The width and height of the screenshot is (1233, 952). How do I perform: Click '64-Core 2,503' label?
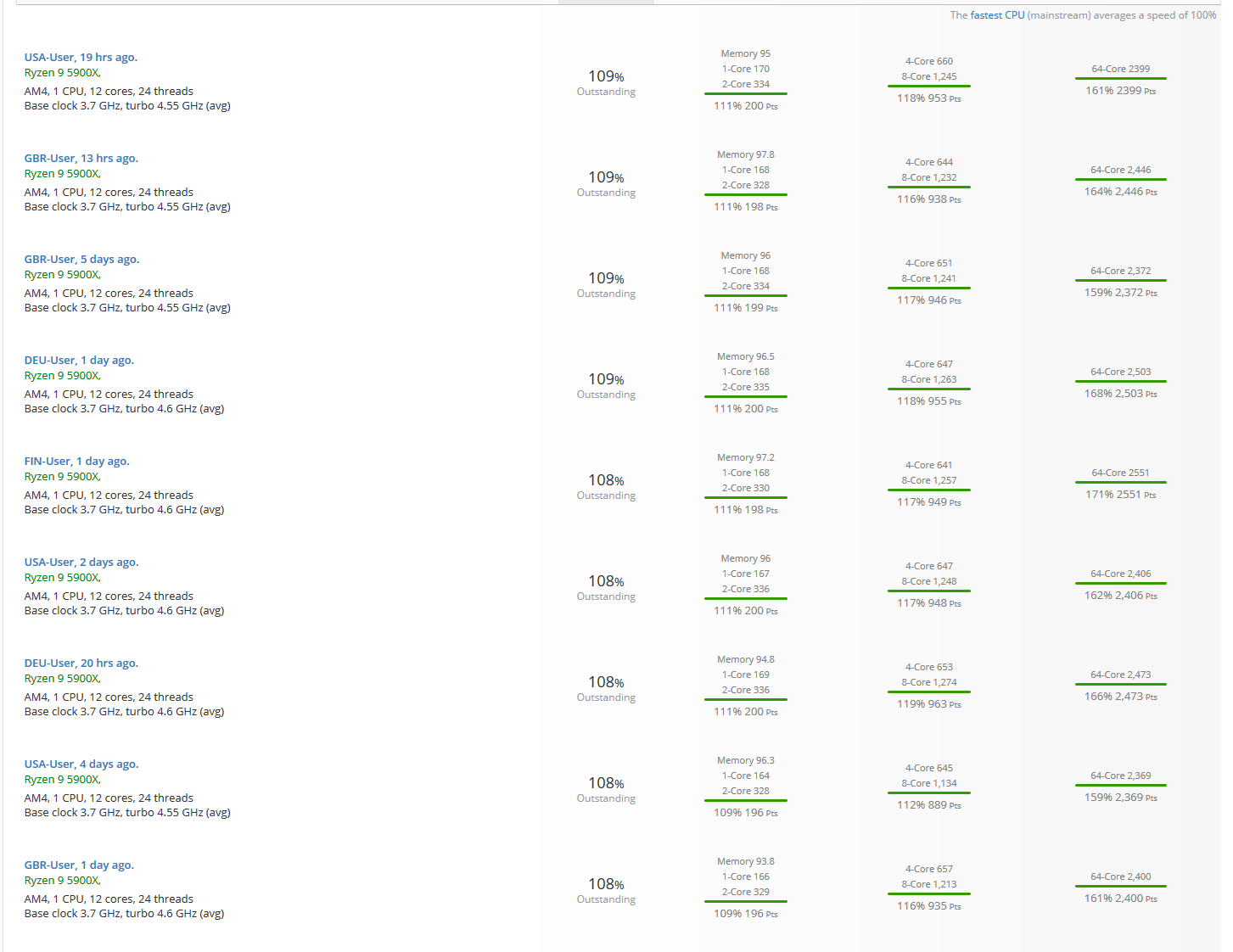[1120, 372]
